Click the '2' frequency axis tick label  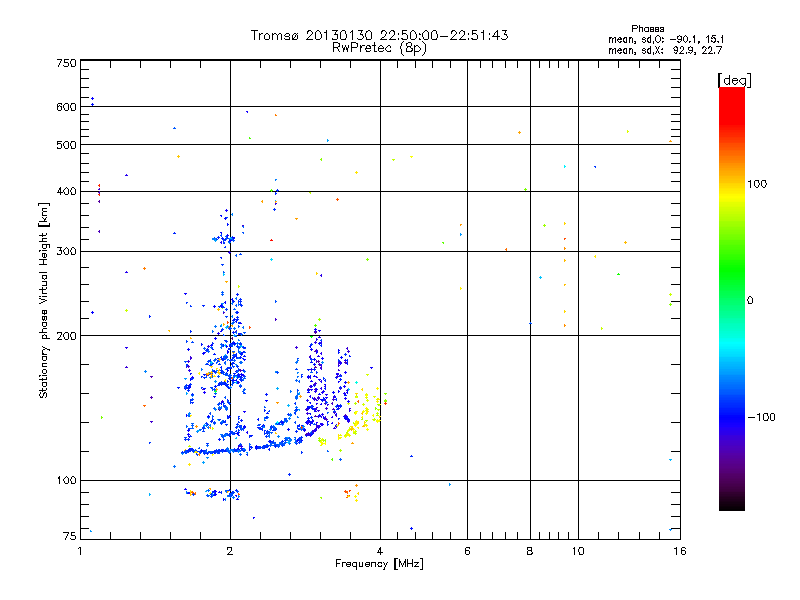pyautogui.click(x=230, y=551)
